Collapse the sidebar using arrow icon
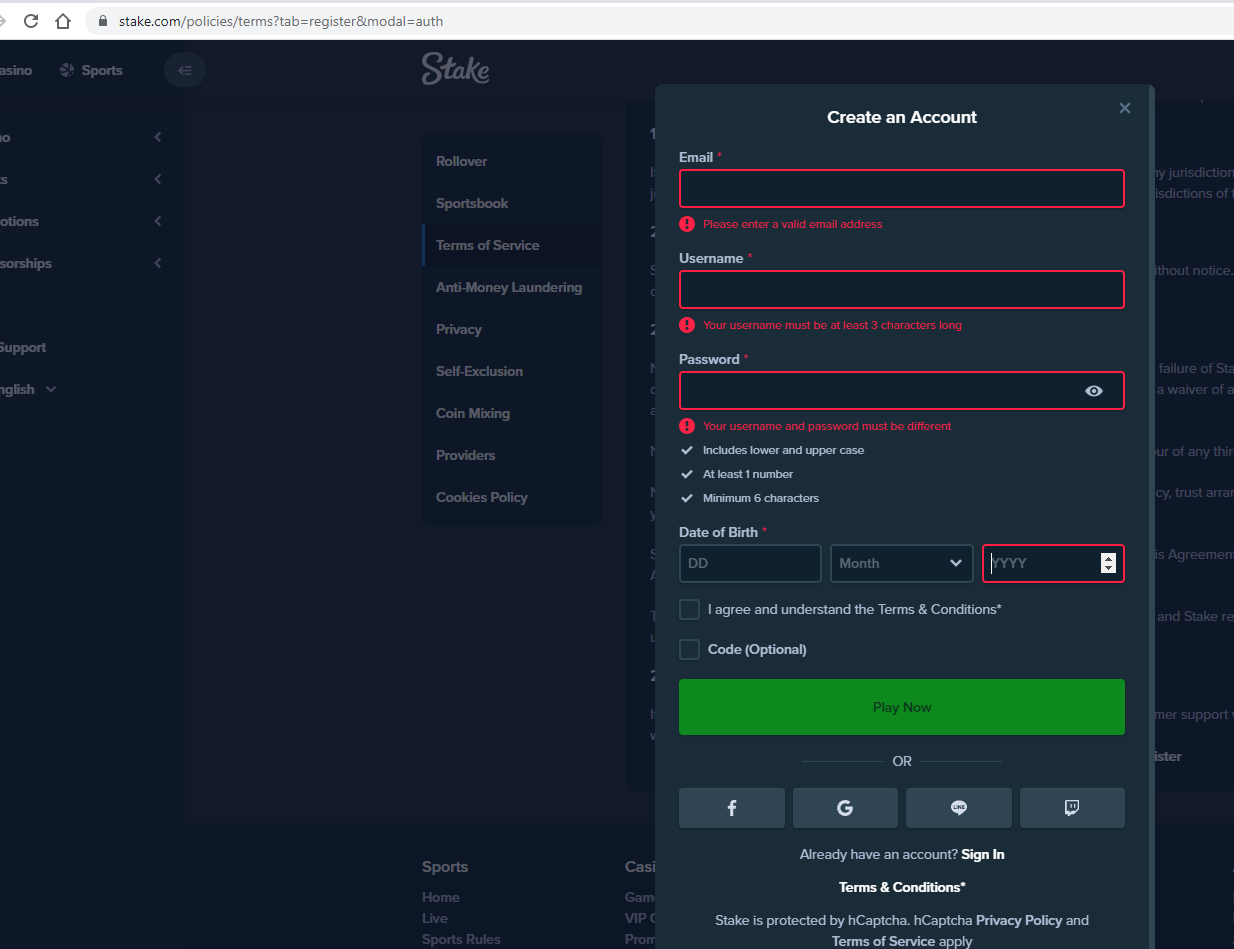This screenshot has width=1234, height=949. tap(184, 70)
